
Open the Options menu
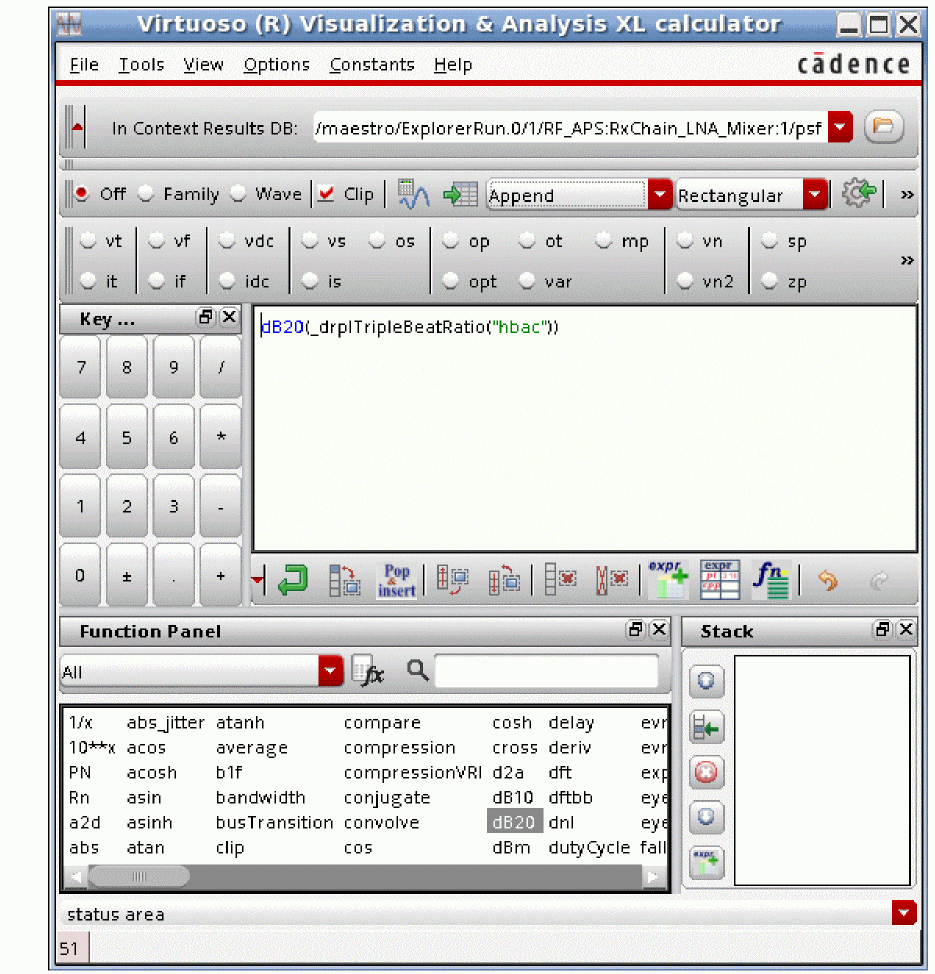[x=276, y=65]
